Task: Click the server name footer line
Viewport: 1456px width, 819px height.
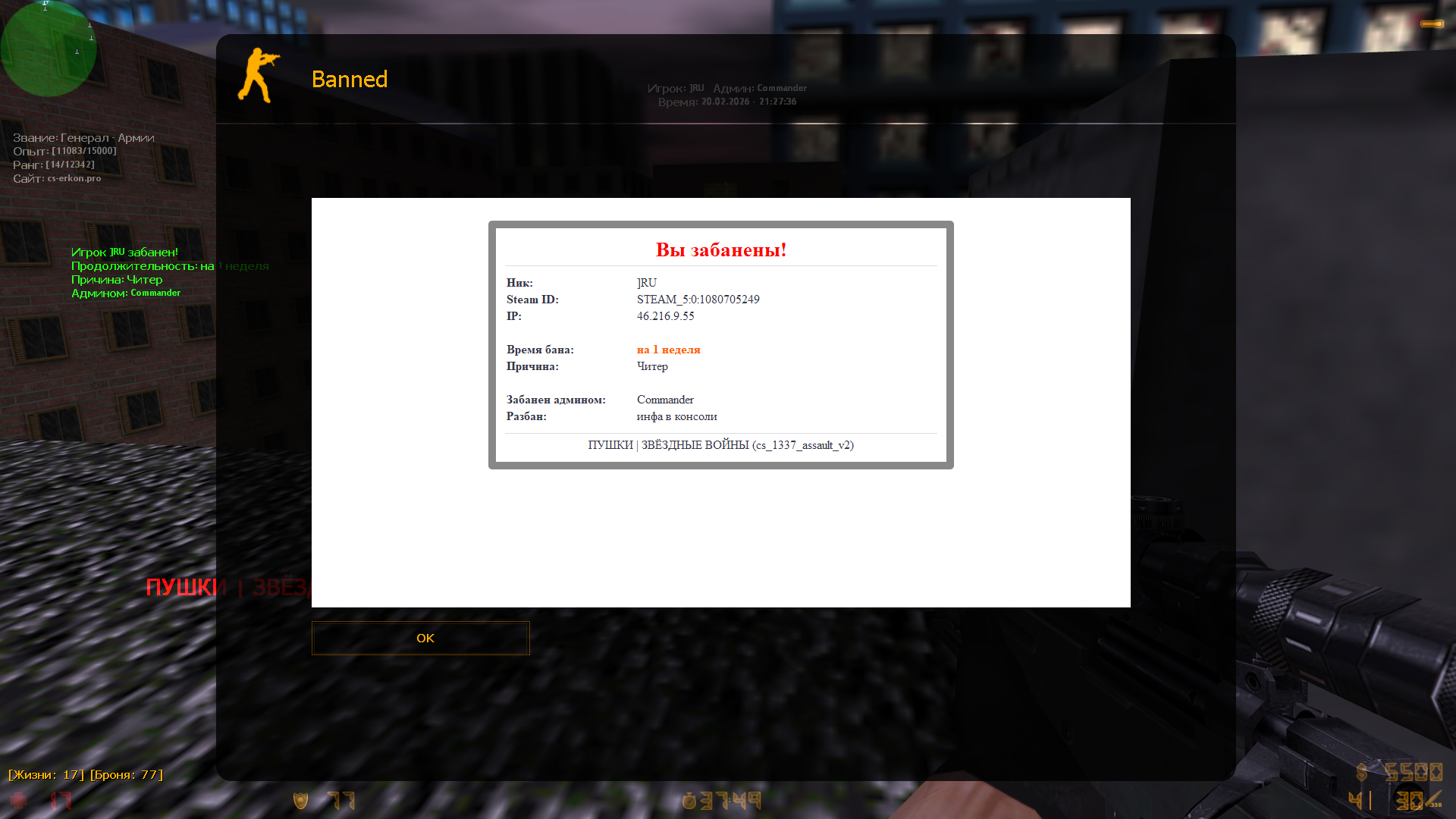Action: coord(720,445)
